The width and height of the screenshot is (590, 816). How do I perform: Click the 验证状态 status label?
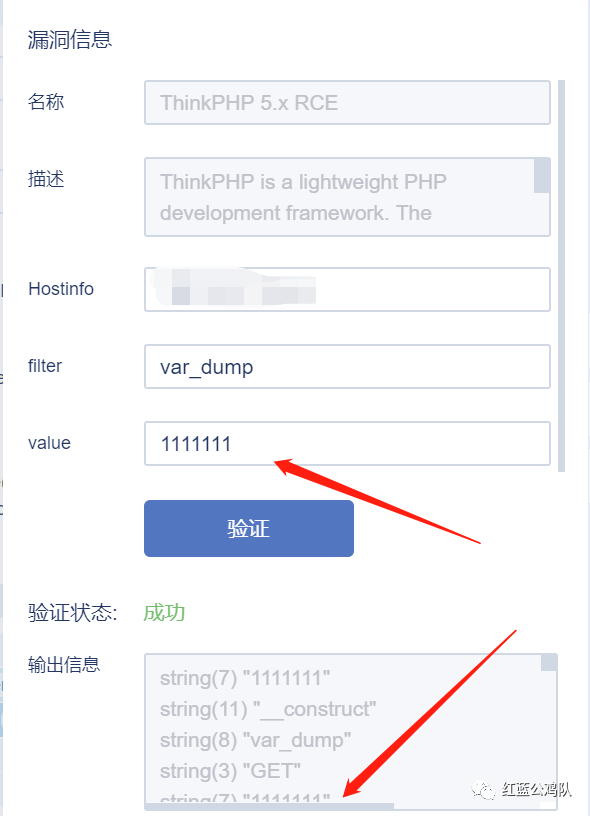click(x=73, y=613)
